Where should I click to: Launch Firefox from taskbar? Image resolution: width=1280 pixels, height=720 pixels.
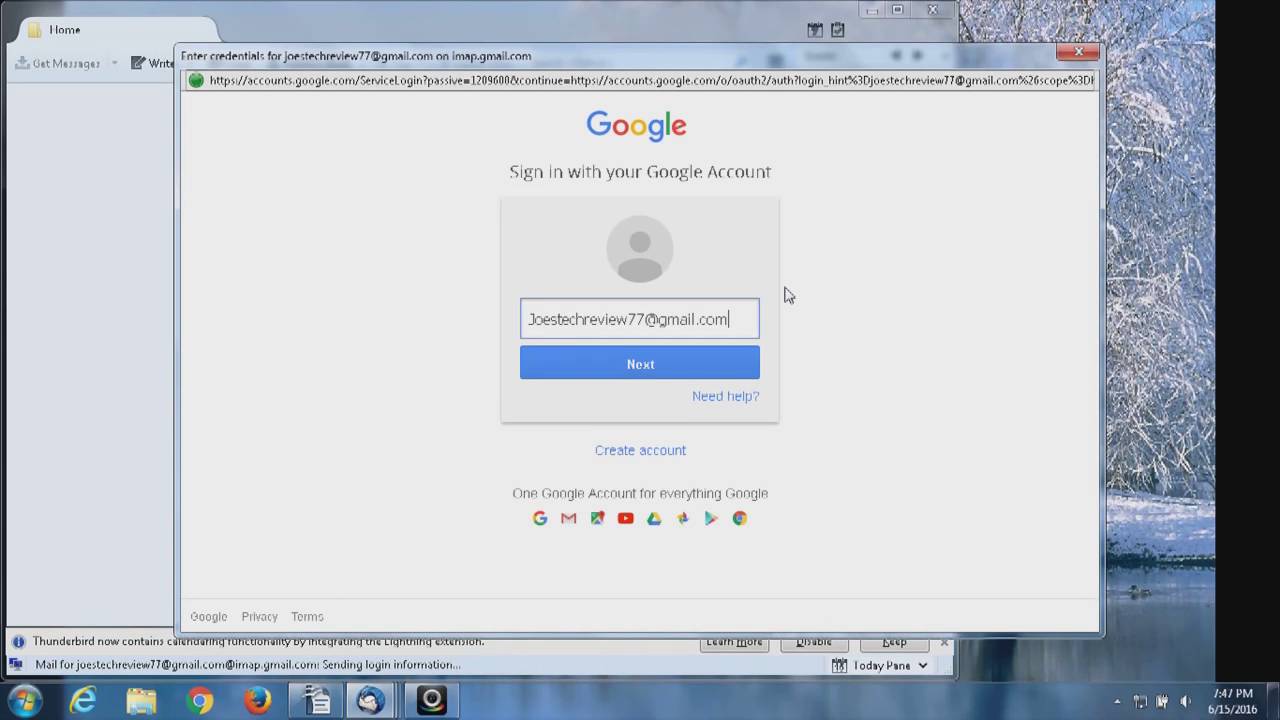click(258, 701)
